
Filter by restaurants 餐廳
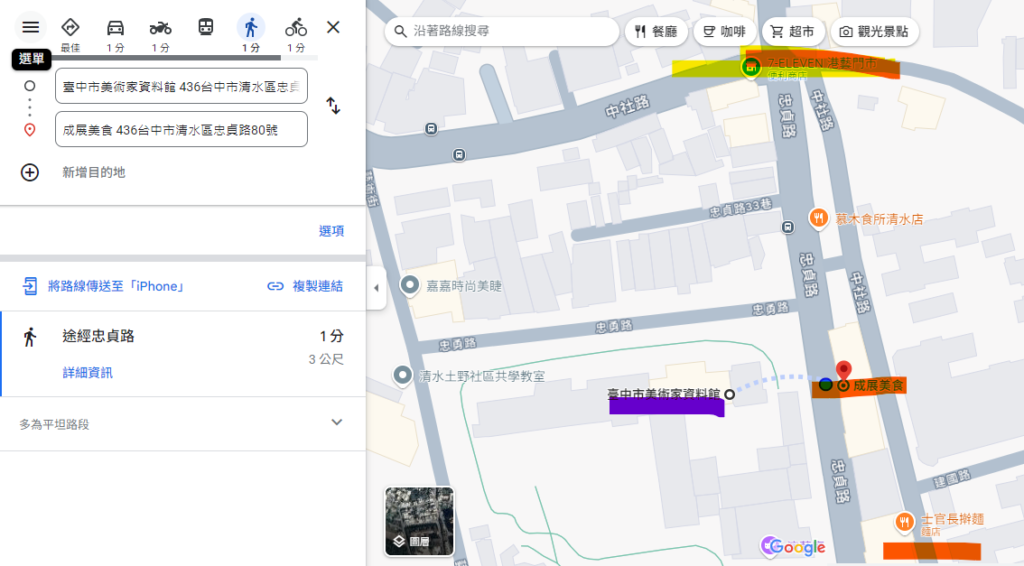(x=656, y=31)
